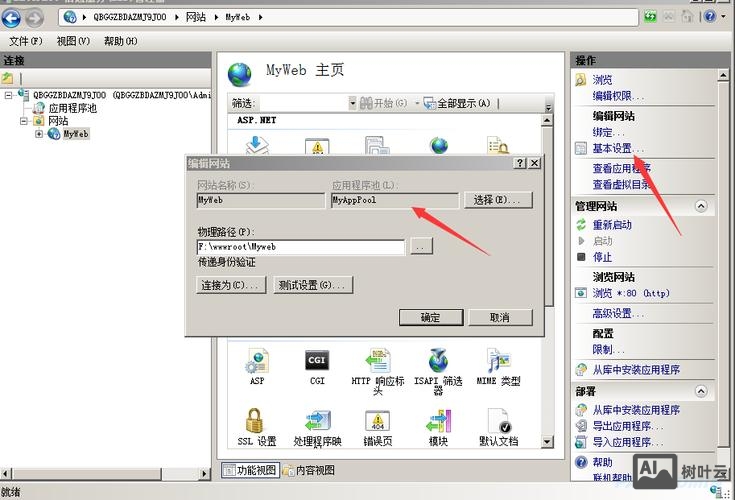
Task: Click 全部显示(A) in filter bar
Action: pyautogui.click(x=457, y=104)
